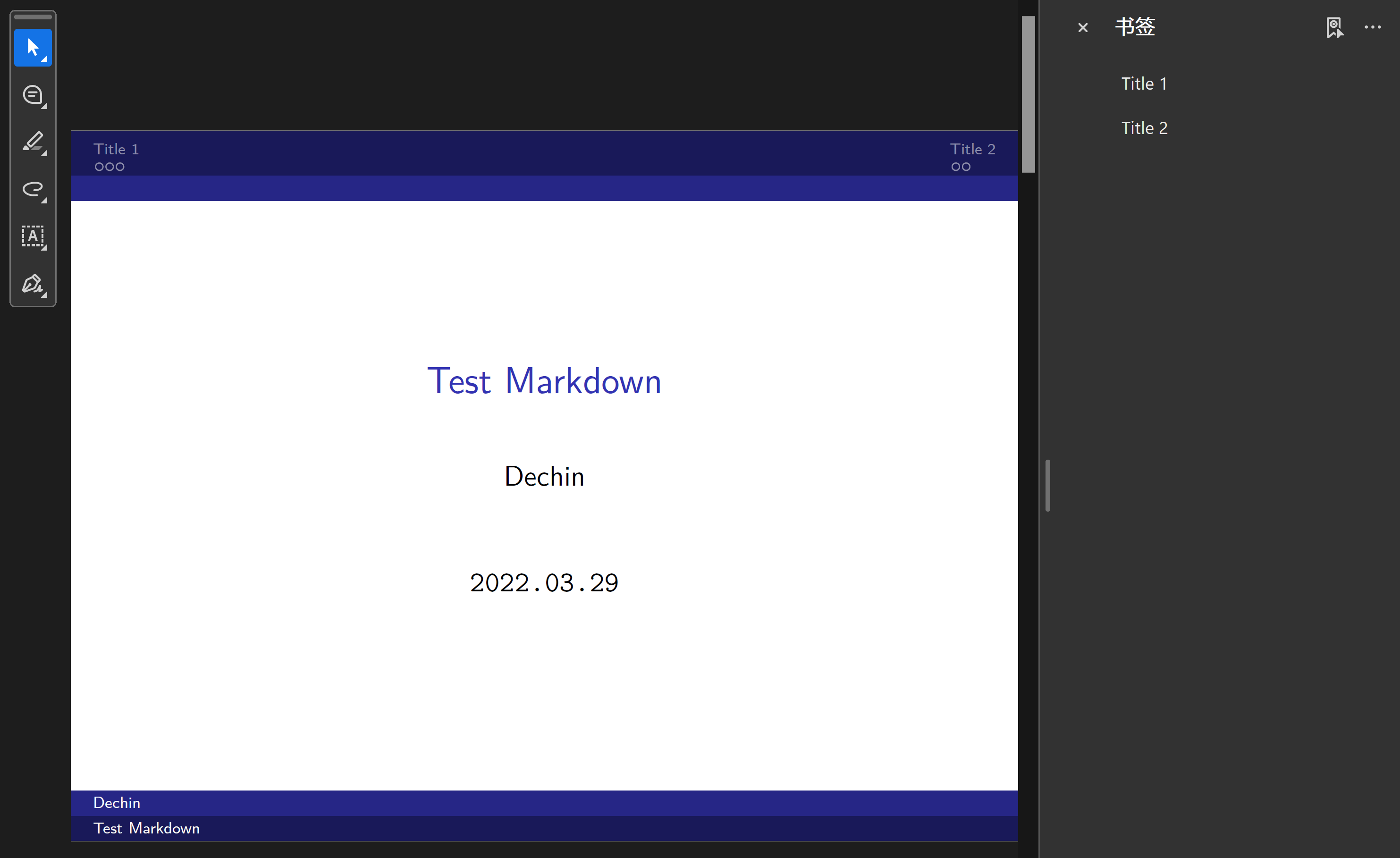
Task: Close the 书签 bookmarks panel
Action: coord(1082,27)
